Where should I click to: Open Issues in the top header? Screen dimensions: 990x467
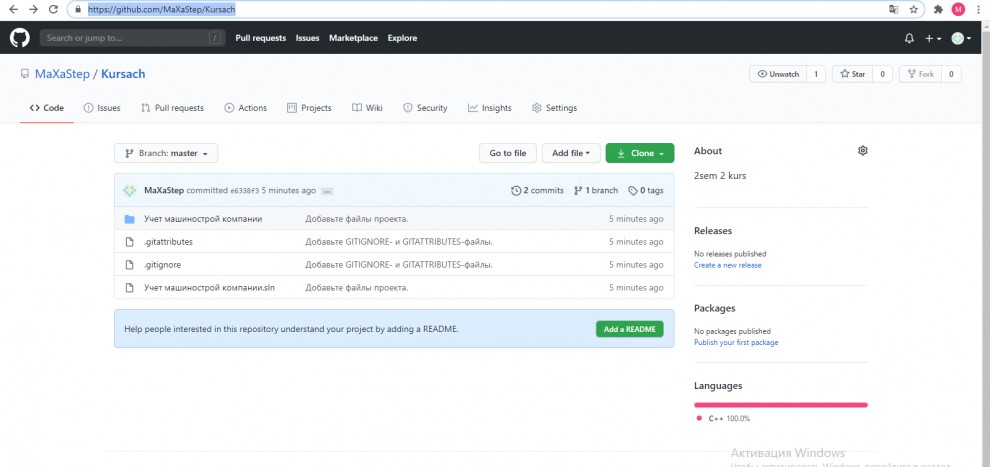coord(307,38)
